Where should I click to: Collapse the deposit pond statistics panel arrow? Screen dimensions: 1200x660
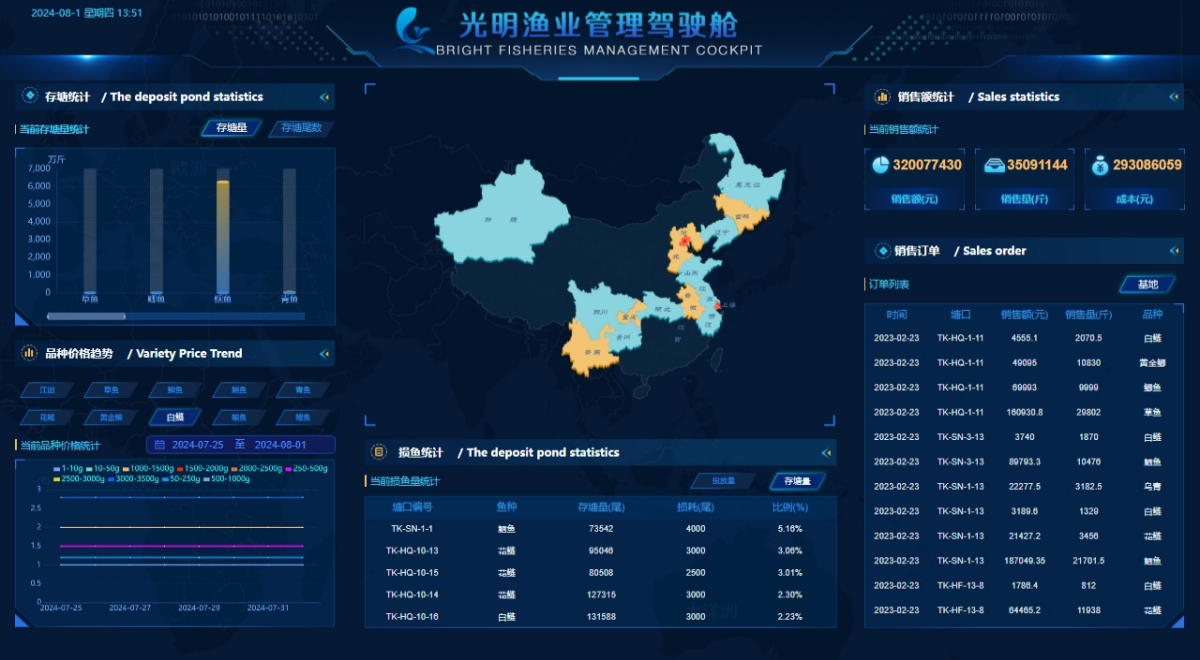coord(324,97)
